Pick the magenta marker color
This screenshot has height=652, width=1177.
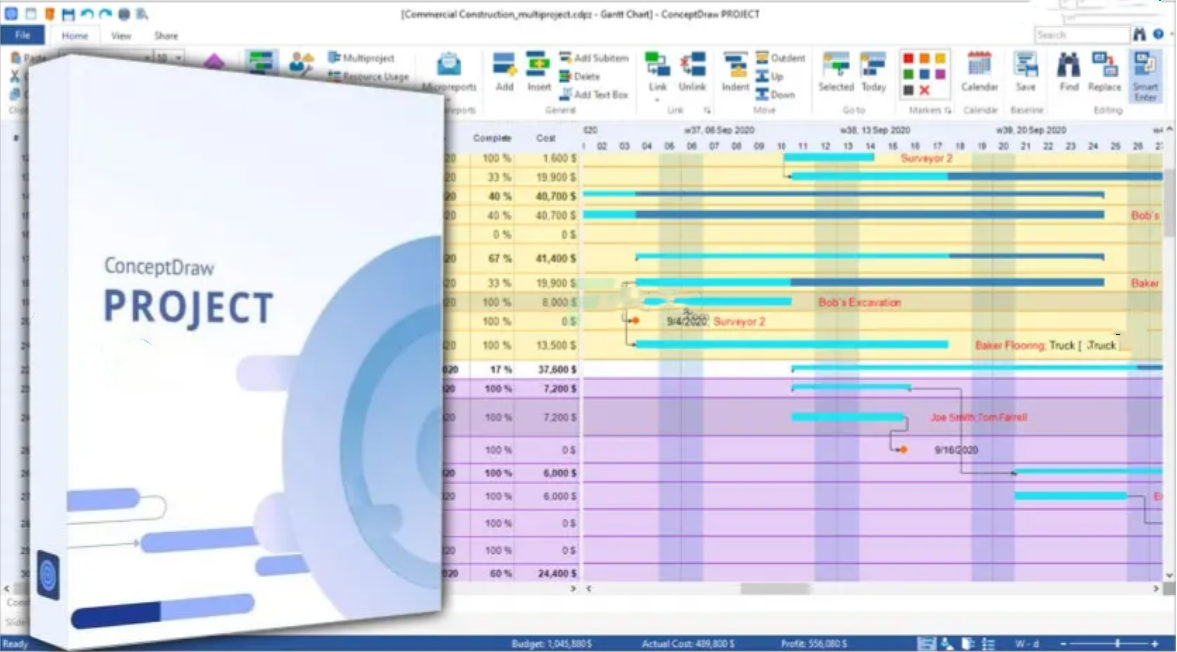click(x=940, y=74)
